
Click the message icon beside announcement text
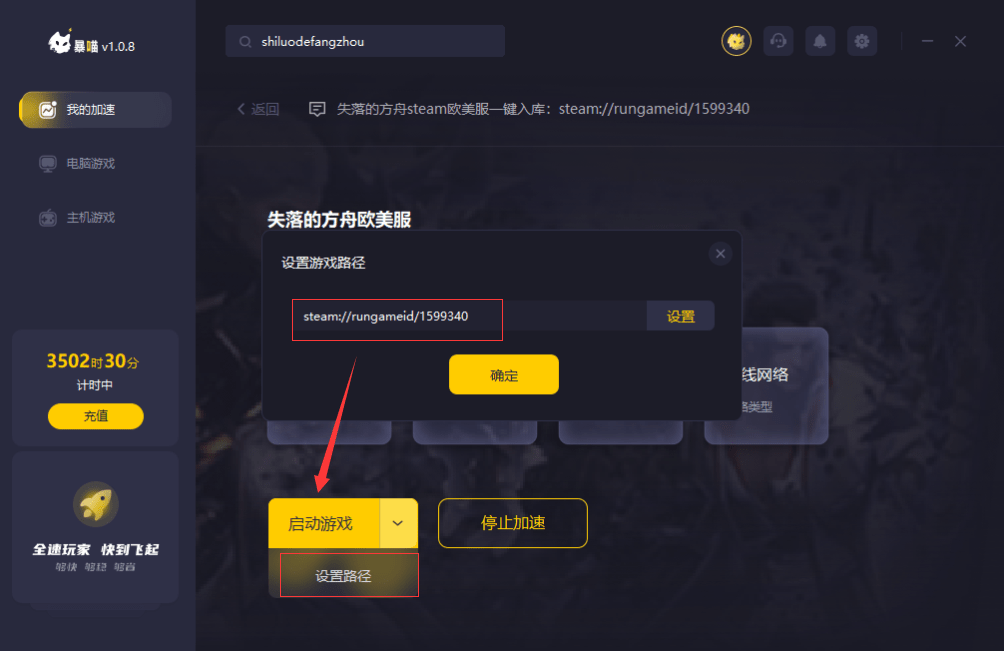(317, 109)
